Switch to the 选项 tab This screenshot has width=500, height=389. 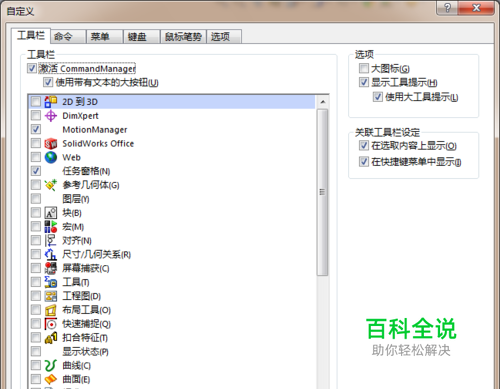pos(224,36)
